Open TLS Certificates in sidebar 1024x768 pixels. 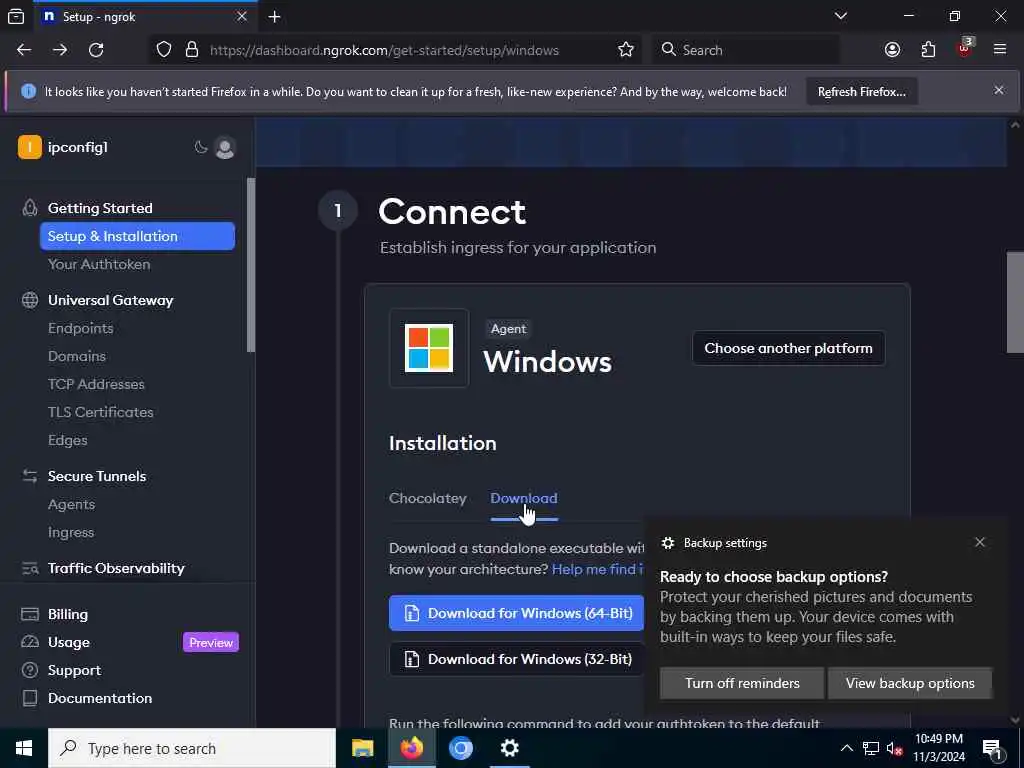click(x=101, y=412)
